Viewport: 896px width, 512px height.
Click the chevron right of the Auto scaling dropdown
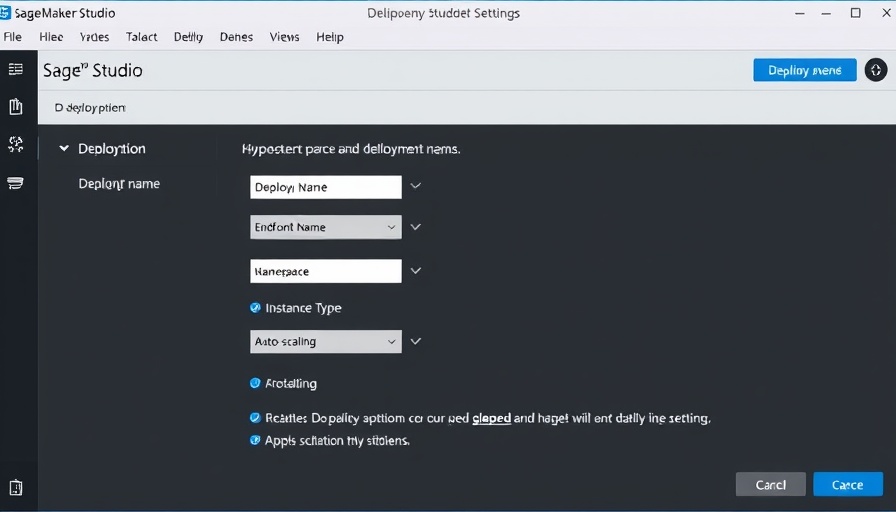(415, 341)
